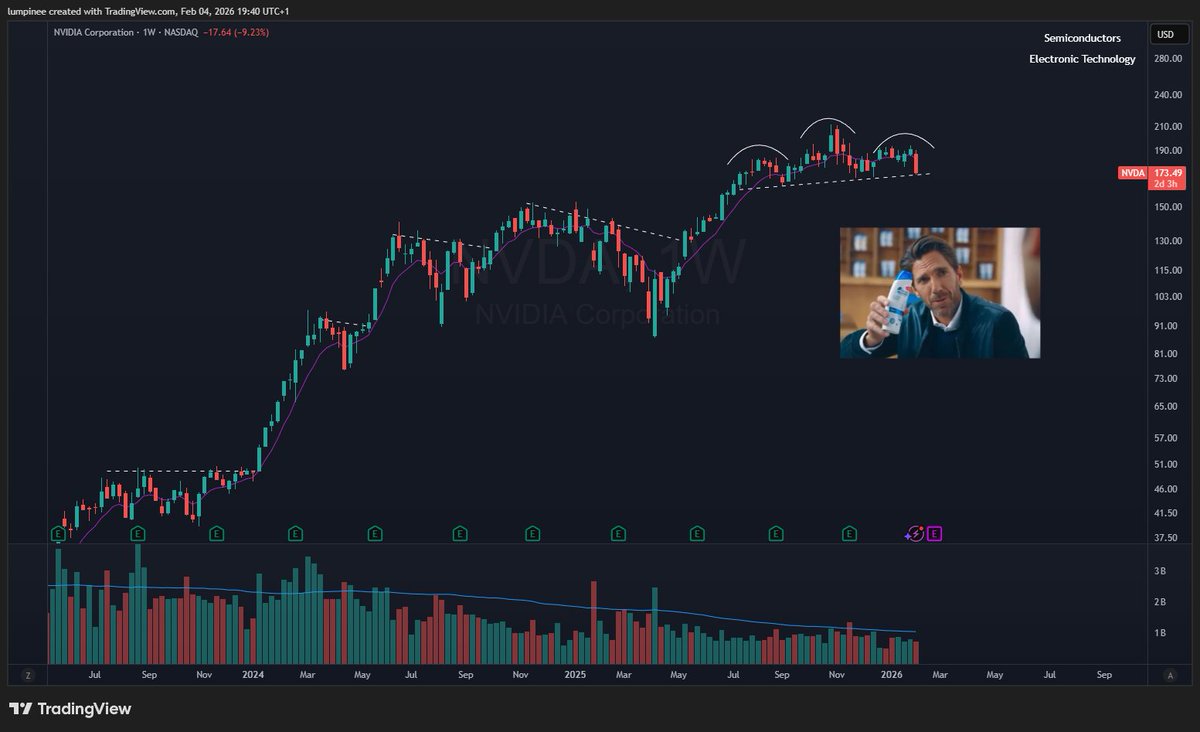Select the Electronic Technology sector label
The height and width of the screenshot is (732, 1200).
[x=1082, y=59]
